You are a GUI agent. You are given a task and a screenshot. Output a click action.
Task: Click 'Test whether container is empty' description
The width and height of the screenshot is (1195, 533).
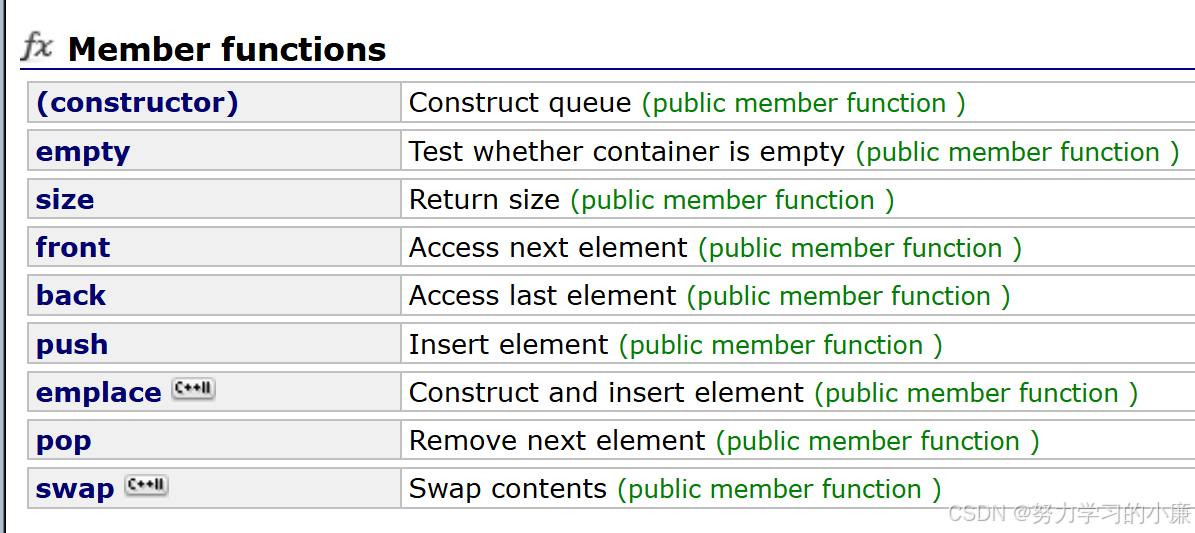[x=627, y=152]
